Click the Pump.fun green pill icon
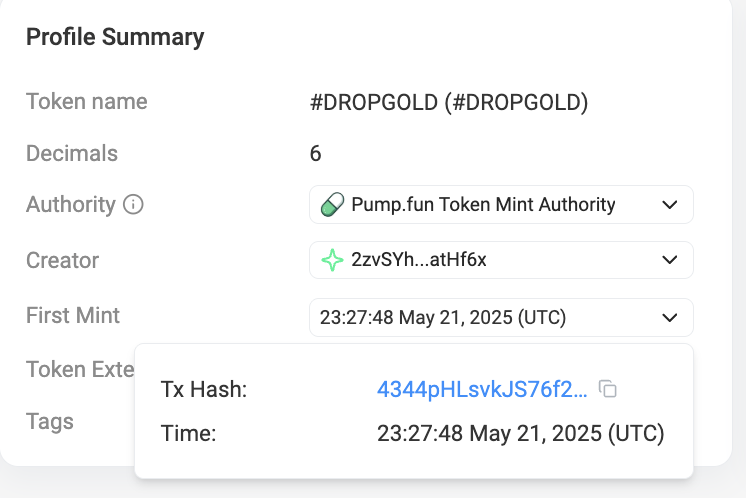746x498 pixels. (x=332, y=205)
